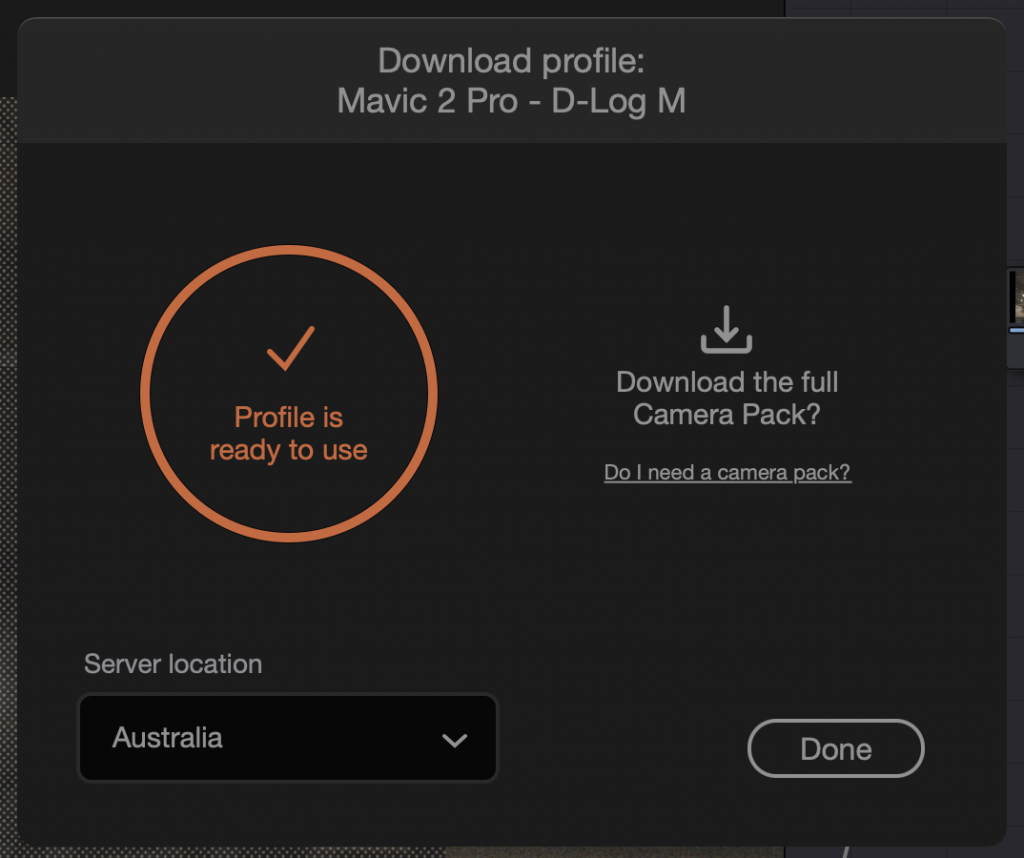
Task: Click the 'Australia' text in the combo box
Action: click(167, 738)
